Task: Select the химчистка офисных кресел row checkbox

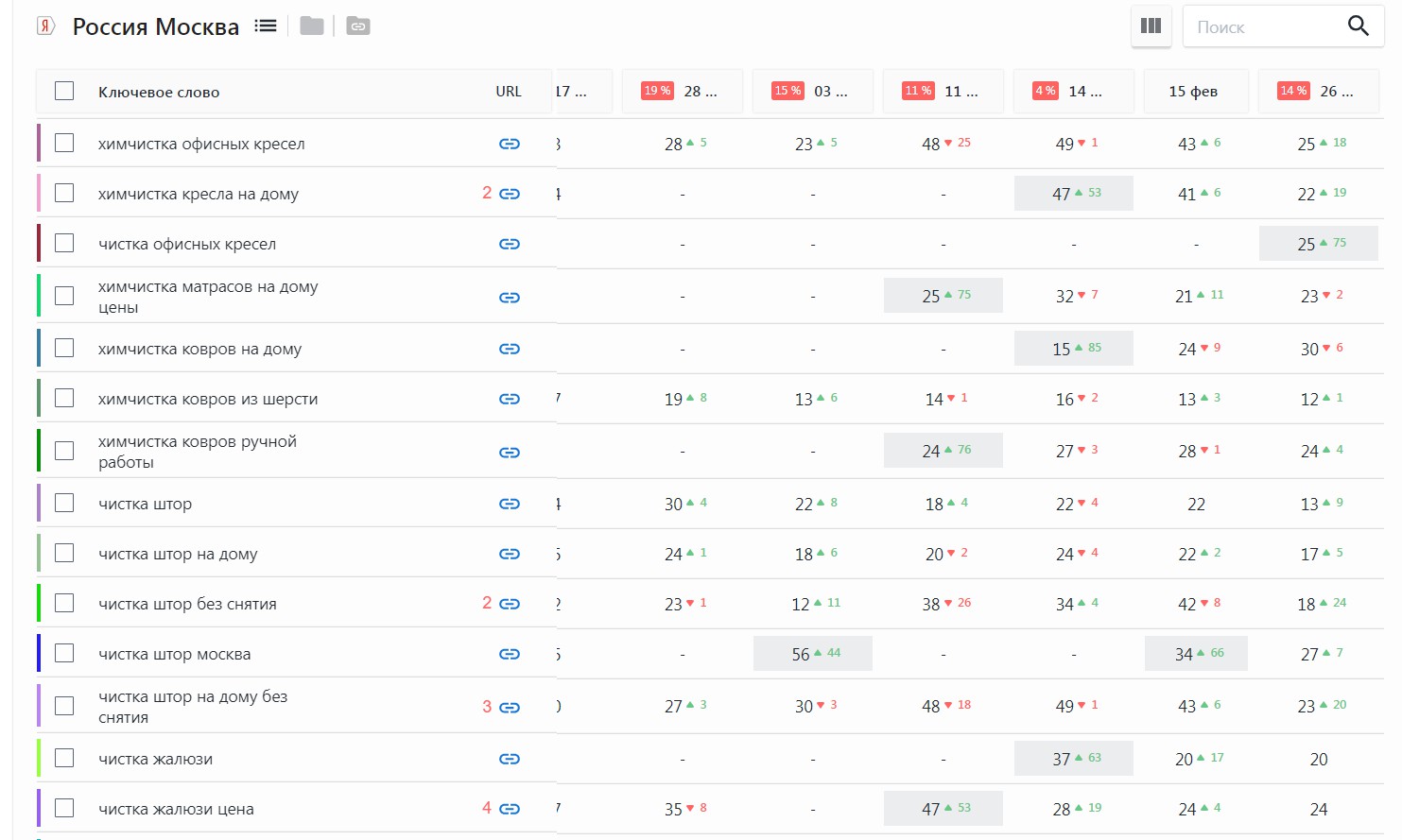Action: [64, 143]
